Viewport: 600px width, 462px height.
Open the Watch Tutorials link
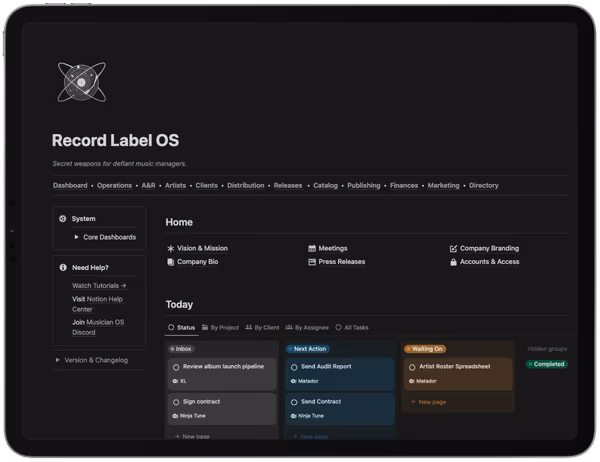click(99, 286)
